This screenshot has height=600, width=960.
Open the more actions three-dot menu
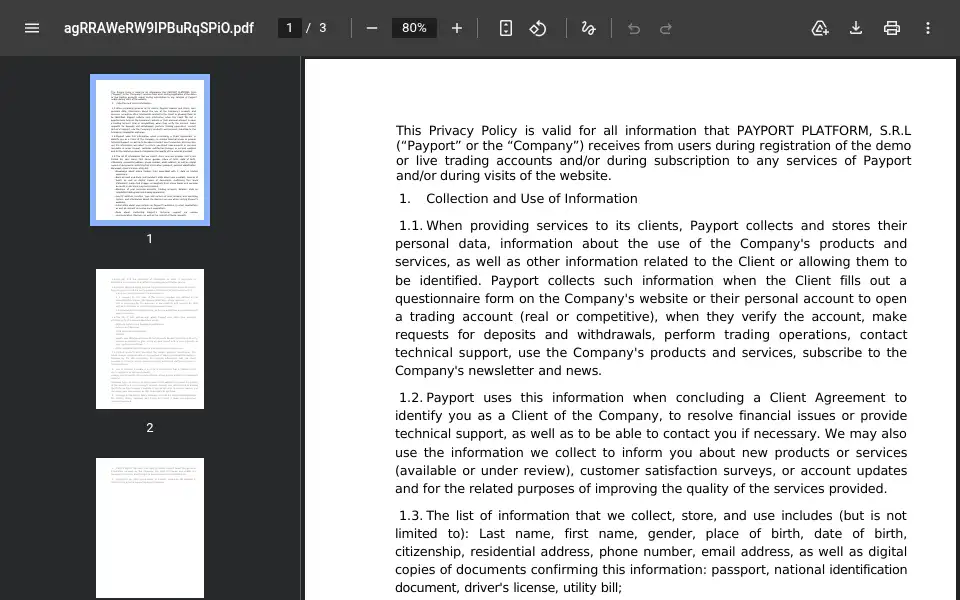(x=928, y=28)
